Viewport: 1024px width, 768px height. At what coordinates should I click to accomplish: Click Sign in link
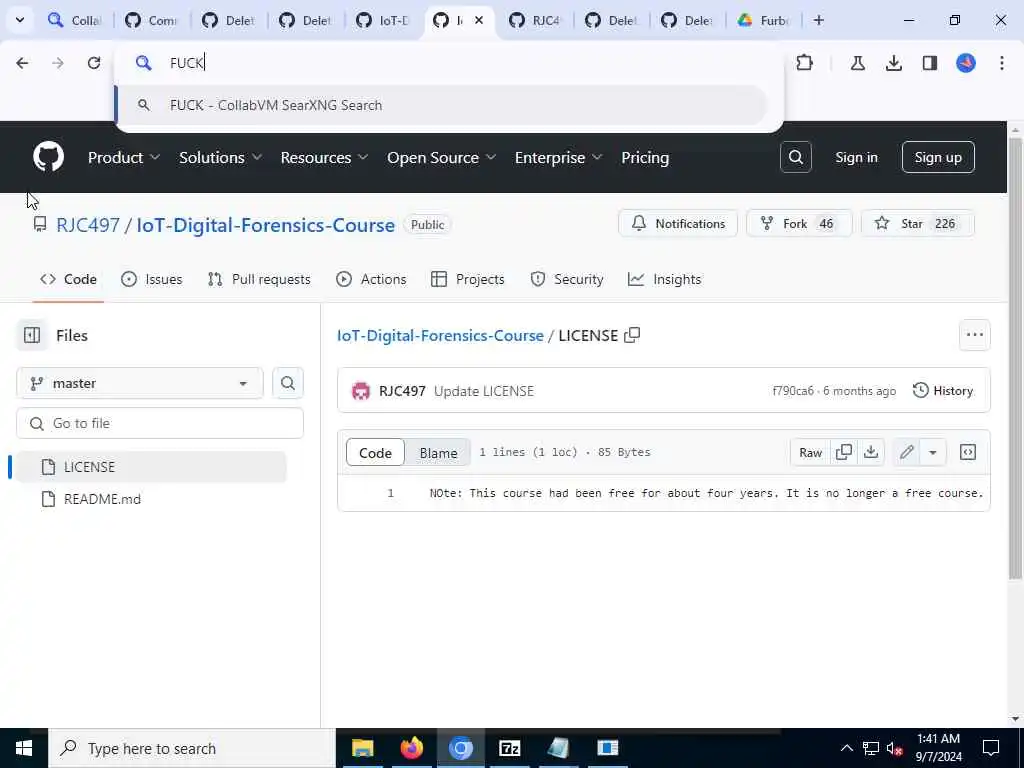point(856,157)
